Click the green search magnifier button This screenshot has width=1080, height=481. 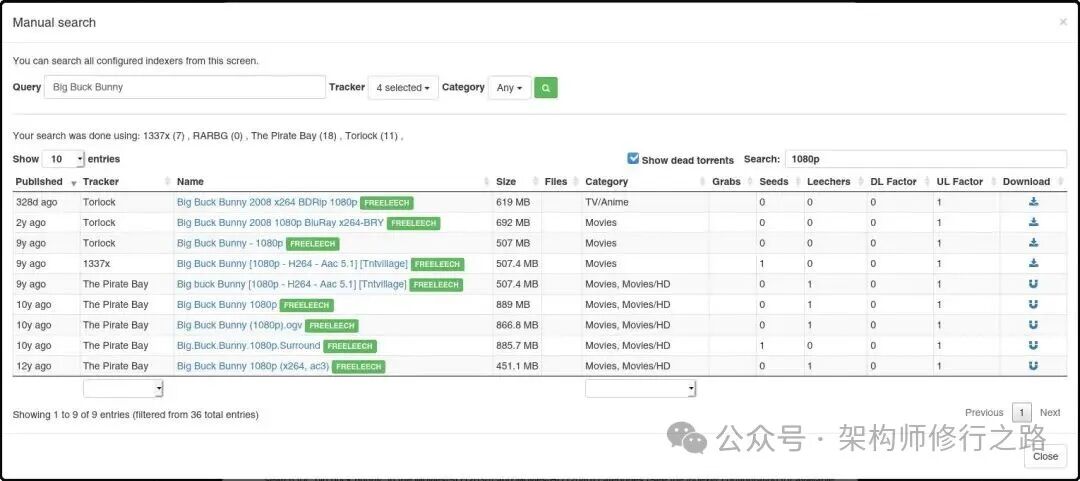545,88
